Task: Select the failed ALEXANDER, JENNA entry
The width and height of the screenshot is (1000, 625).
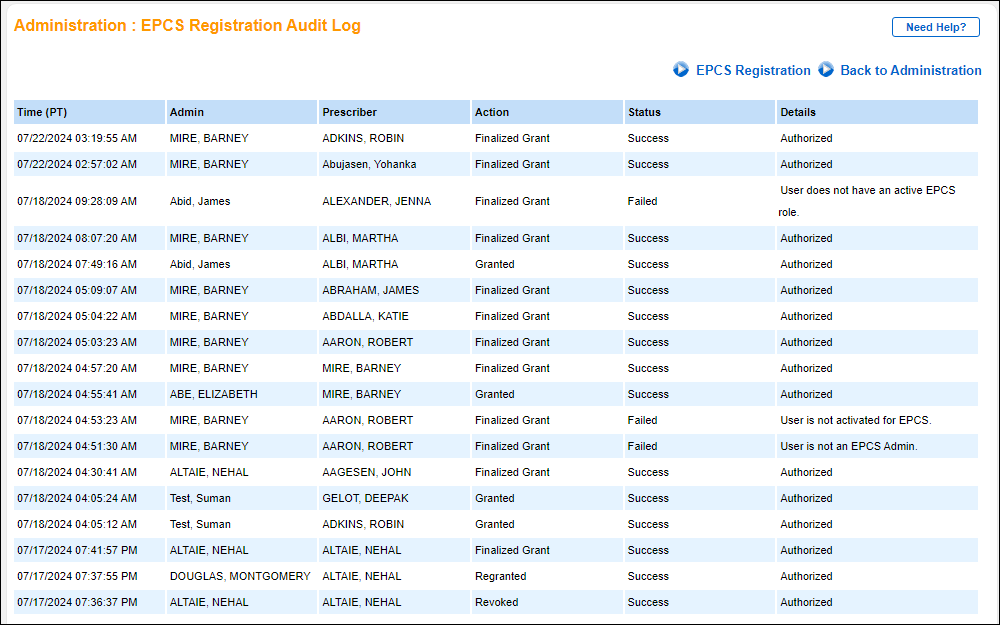Action: point(400,201)
